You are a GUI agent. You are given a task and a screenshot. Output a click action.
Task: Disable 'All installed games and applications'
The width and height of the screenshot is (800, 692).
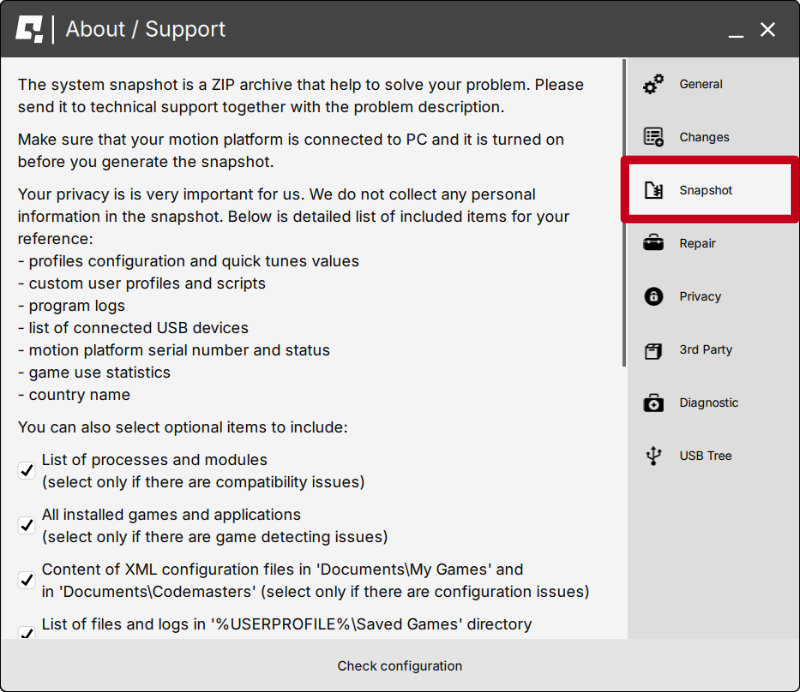(27, 525)
